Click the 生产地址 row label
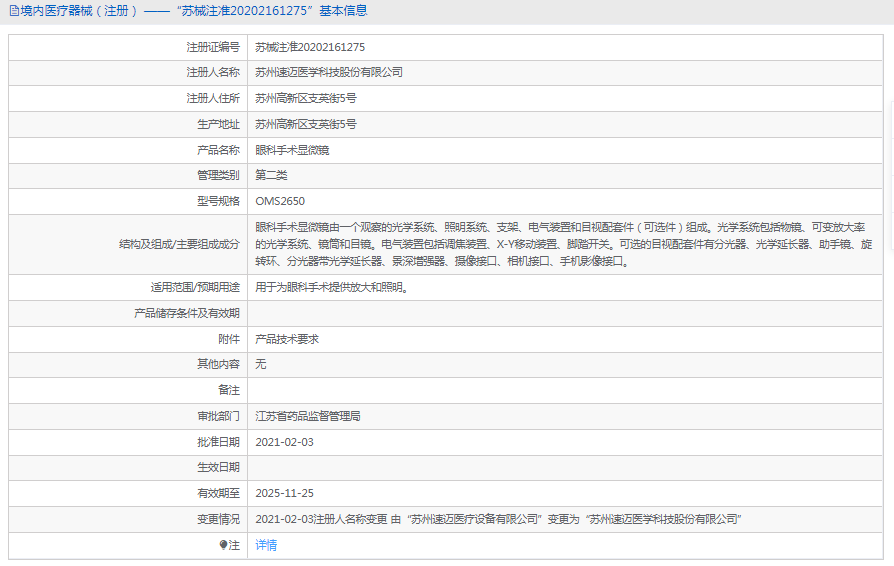The image size is (894, 566). 218,124
